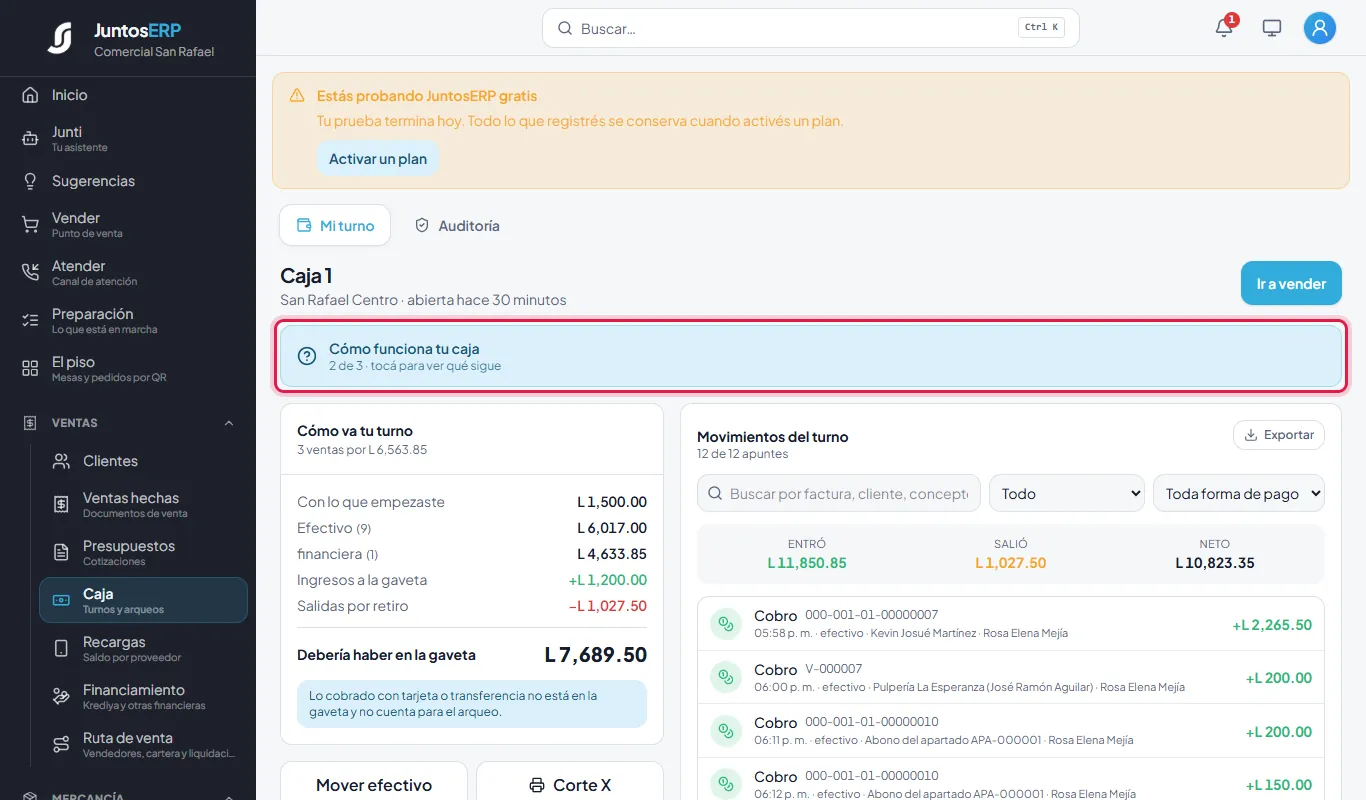Switch to the Auditoría tab

click(456, 226)
